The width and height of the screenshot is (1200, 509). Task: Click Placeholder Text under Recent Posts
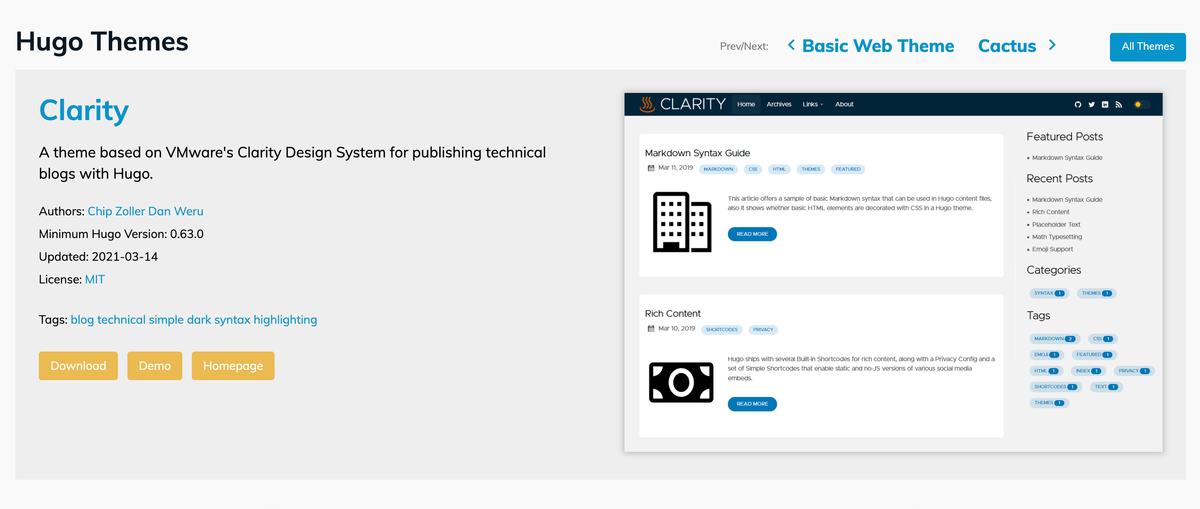(x=1057, y=225)
